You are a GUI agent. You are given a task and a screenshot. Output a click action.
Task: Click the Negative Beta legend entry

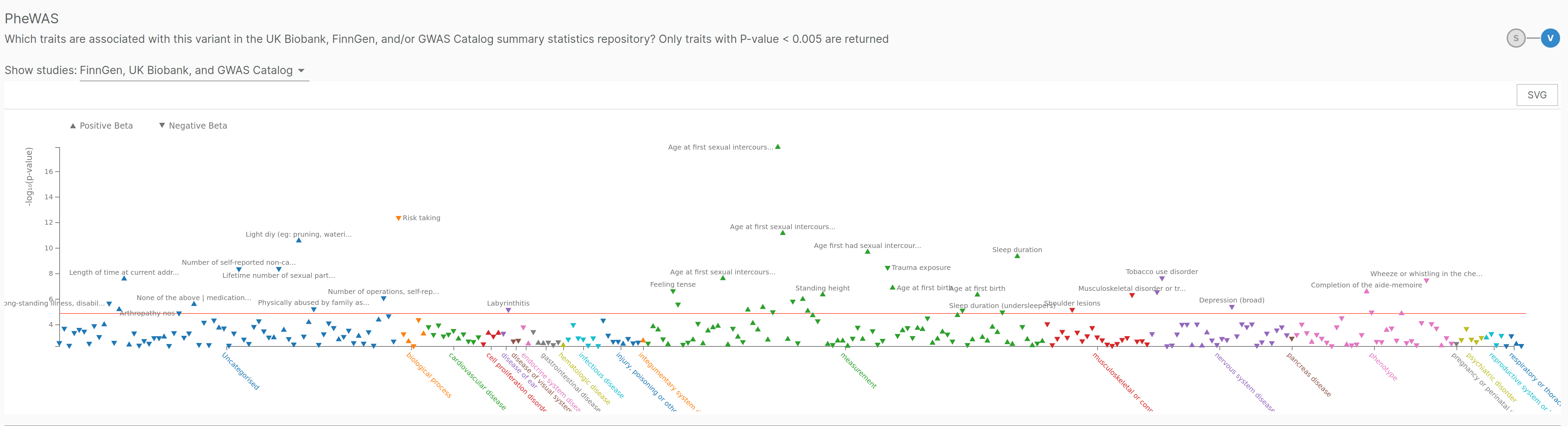[x=193, y=126]
